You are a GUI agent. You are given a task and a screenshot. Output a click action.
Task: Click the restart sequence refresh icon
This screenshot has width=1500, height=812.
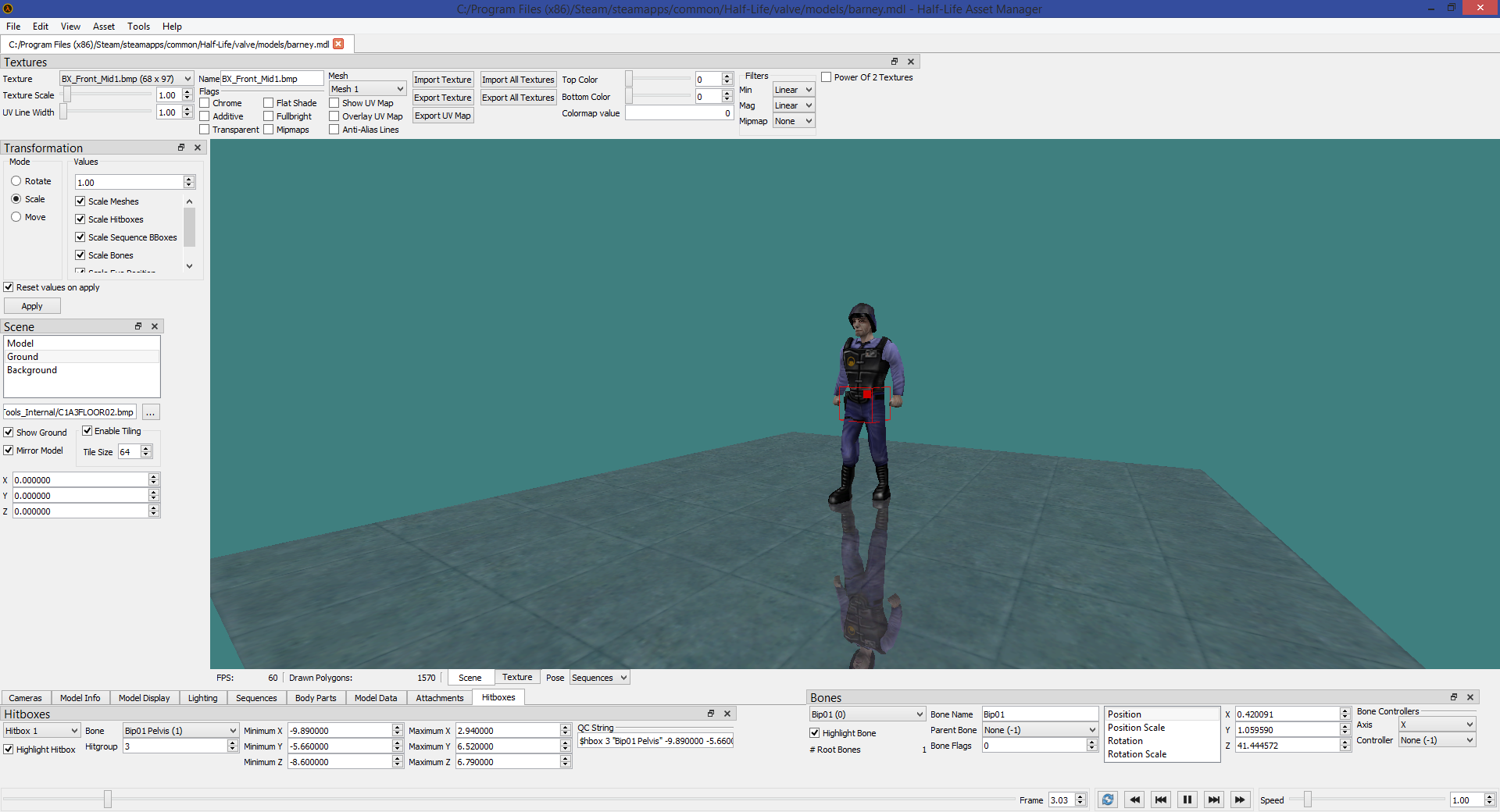pos(1108,800)
